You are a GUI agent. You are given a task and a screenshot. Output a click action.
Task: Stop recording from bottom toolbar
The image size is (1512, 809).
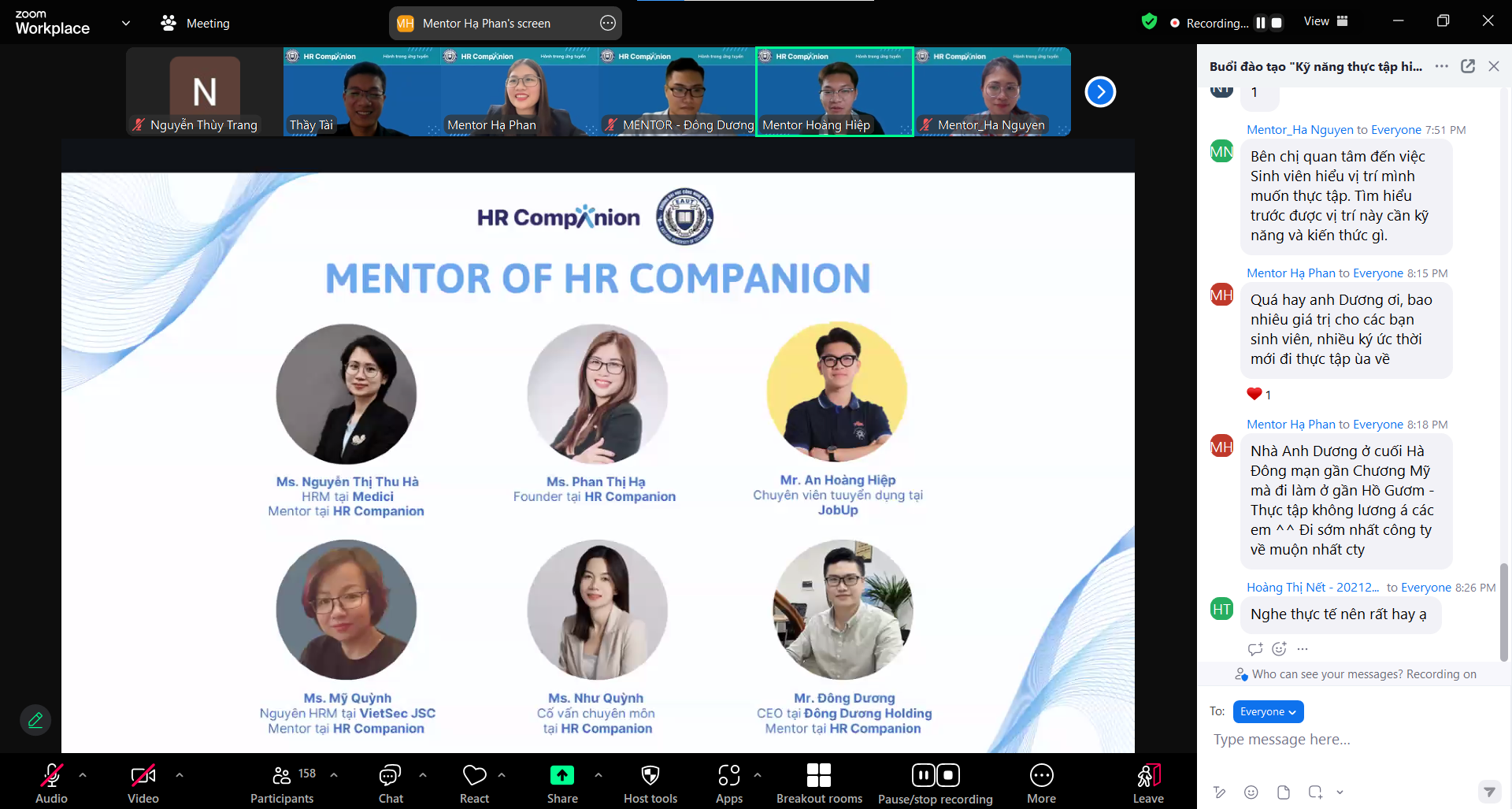point(948,775)
